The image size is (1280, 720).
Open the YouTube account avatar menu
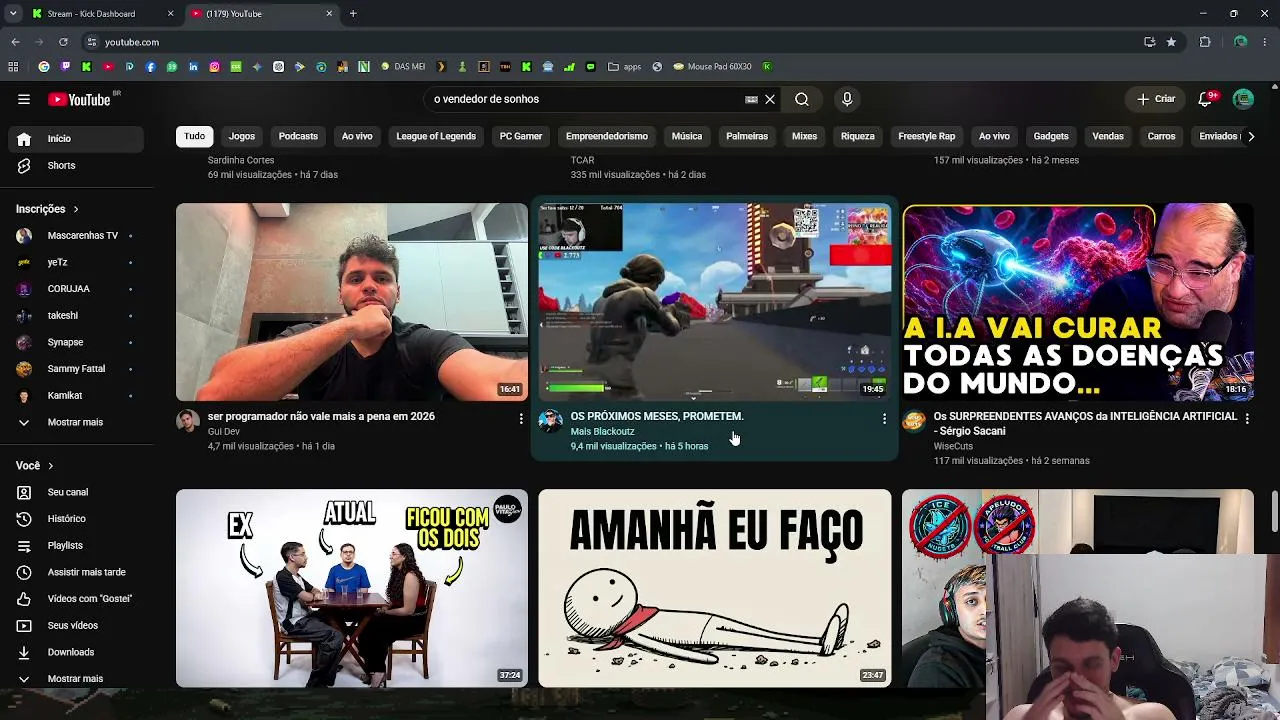pyautogui.click(x=1243, y=99)
